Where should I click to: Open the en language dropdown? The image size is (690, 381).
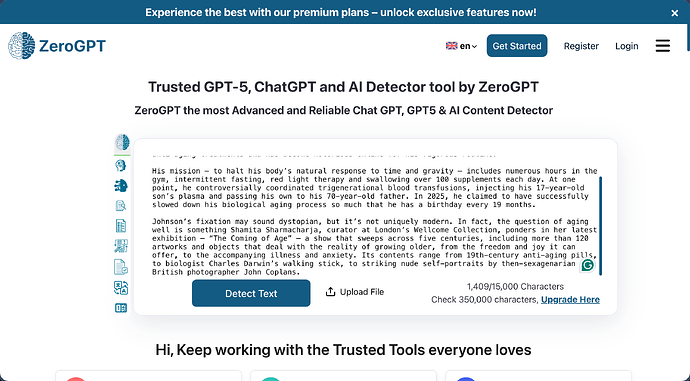(461, 46)
